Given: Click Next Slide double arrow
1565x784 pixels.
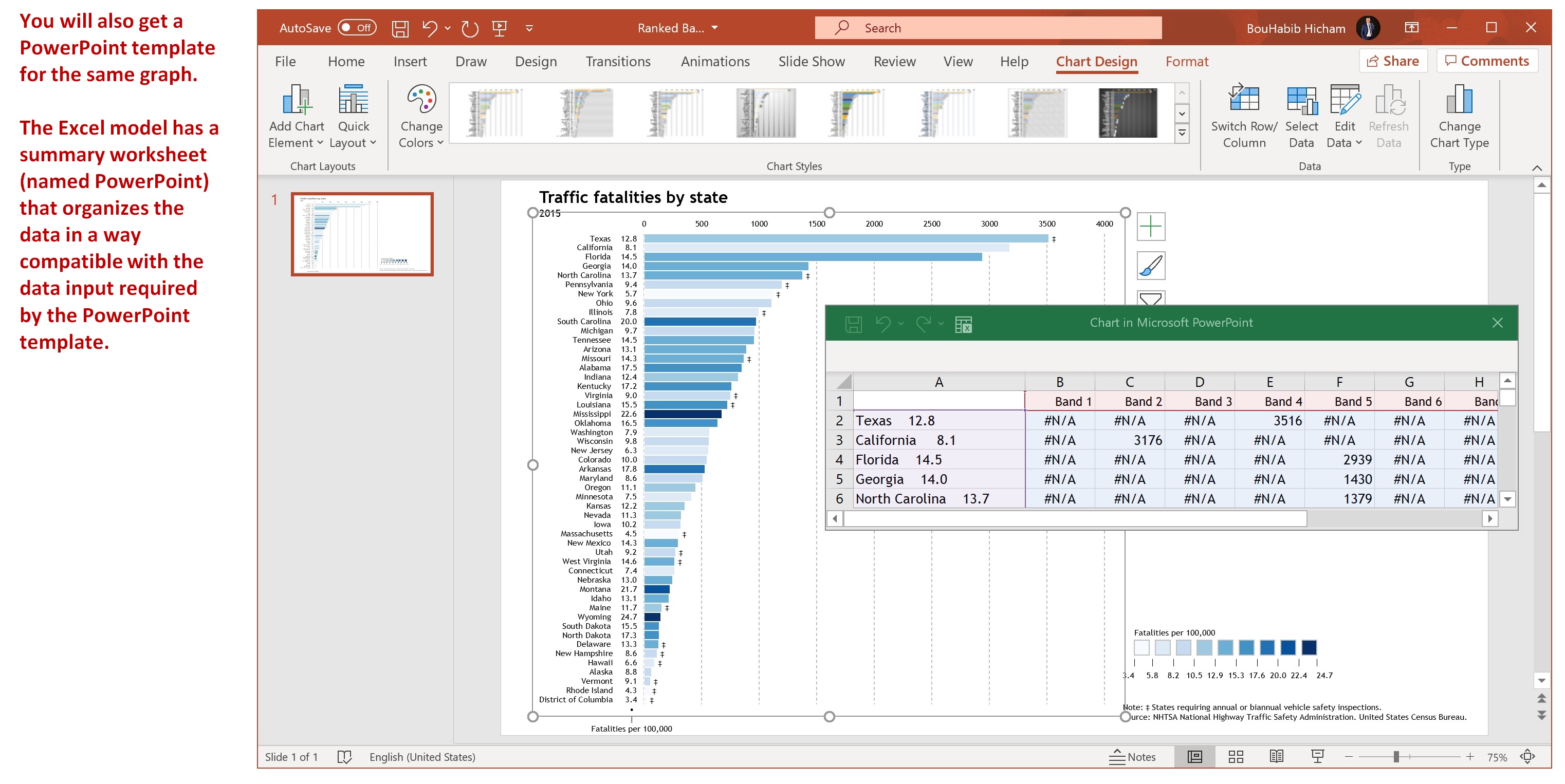Looking at the screenshot, I should [1542, 715].
